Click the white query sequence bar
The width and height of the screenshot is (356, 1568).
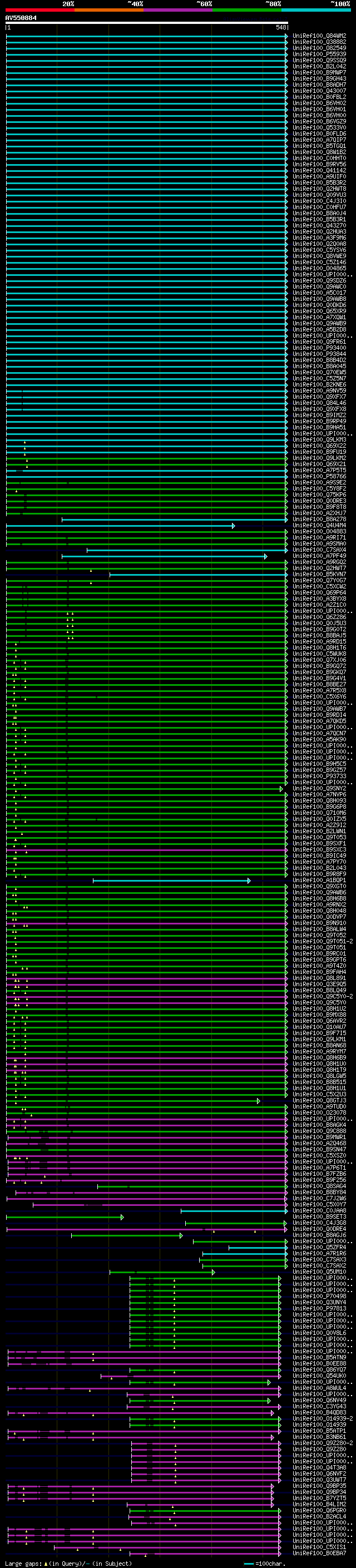pos(147,23)
